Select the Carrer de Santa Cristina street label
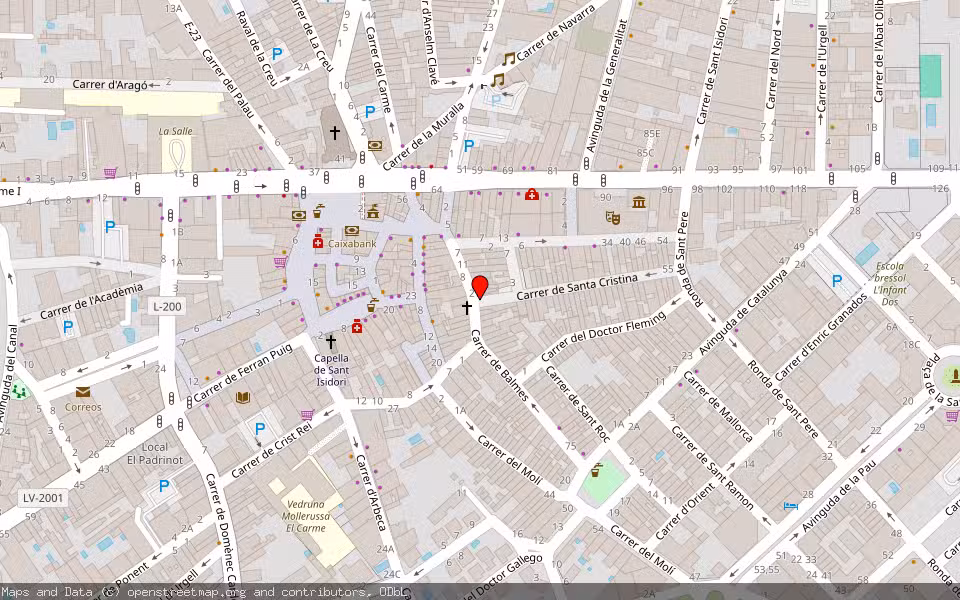 point(577,287)
